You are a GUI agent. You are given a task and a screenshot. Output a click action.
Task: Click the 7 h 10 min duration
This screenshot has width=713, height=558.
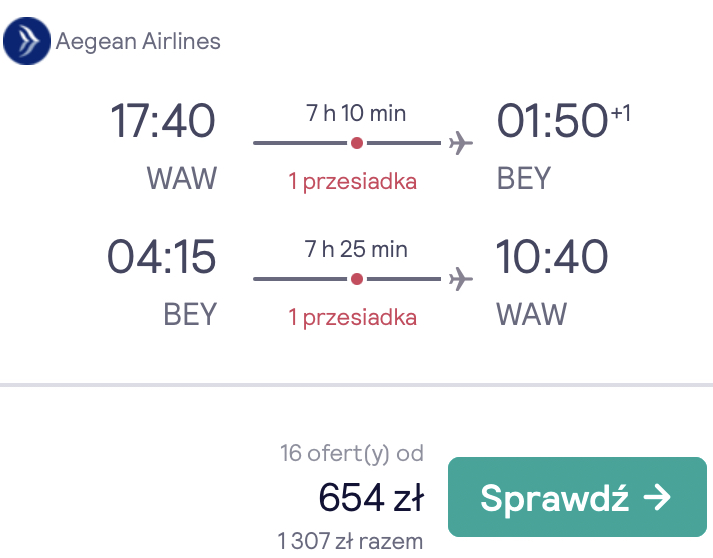(356, 113)
